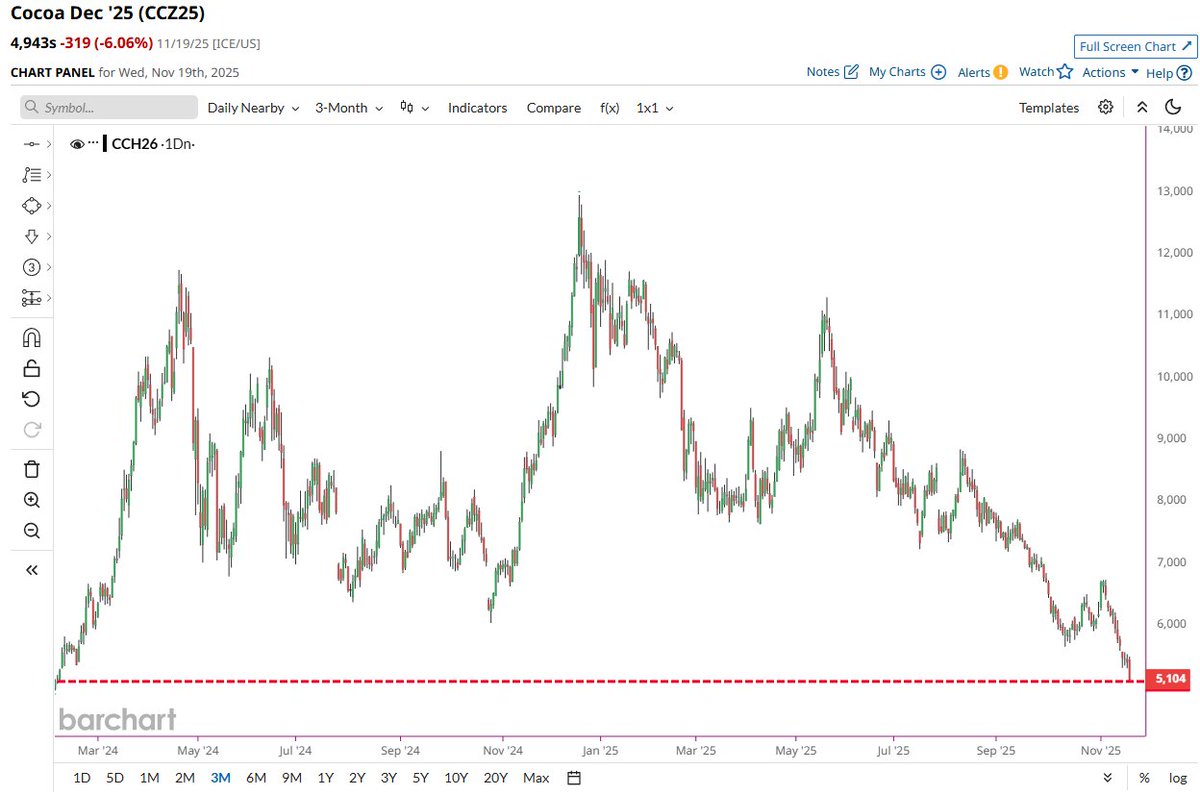Collapse the drawing tools sidebar

click(x=31, y=570)
